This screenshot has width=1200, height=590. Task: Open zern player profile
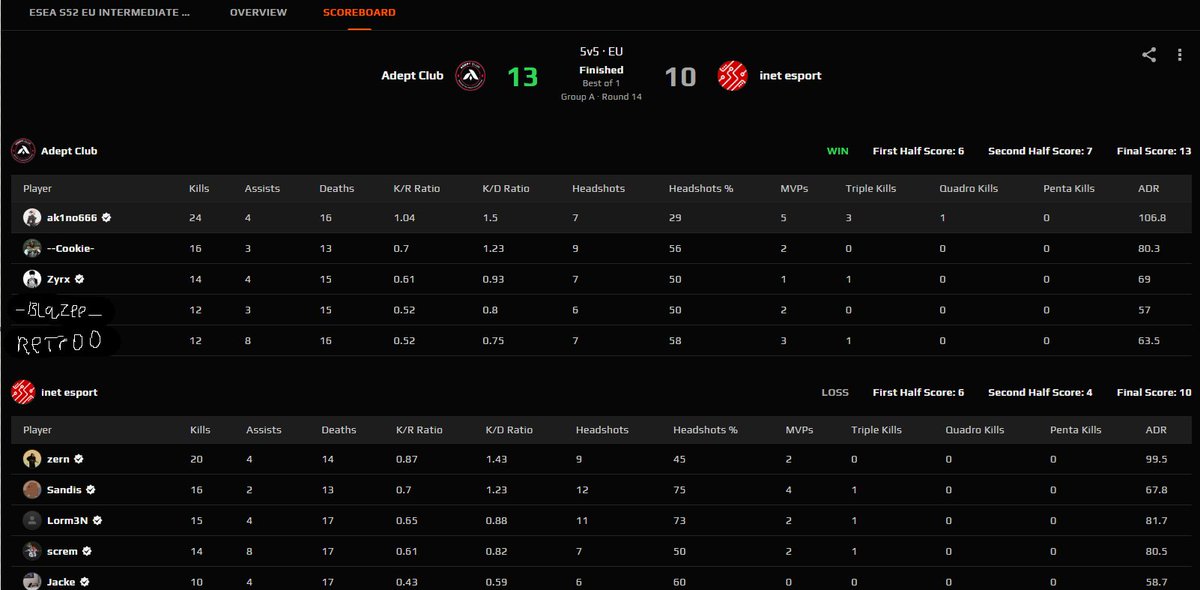point(58,459)
